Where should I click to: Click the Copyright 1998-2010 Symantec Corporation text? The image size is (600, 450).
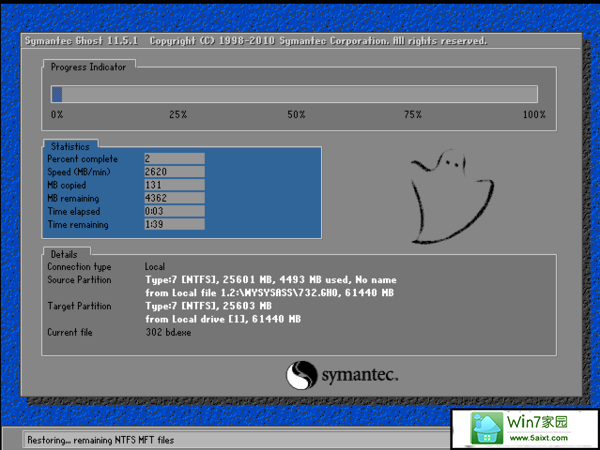pos(318,41)
